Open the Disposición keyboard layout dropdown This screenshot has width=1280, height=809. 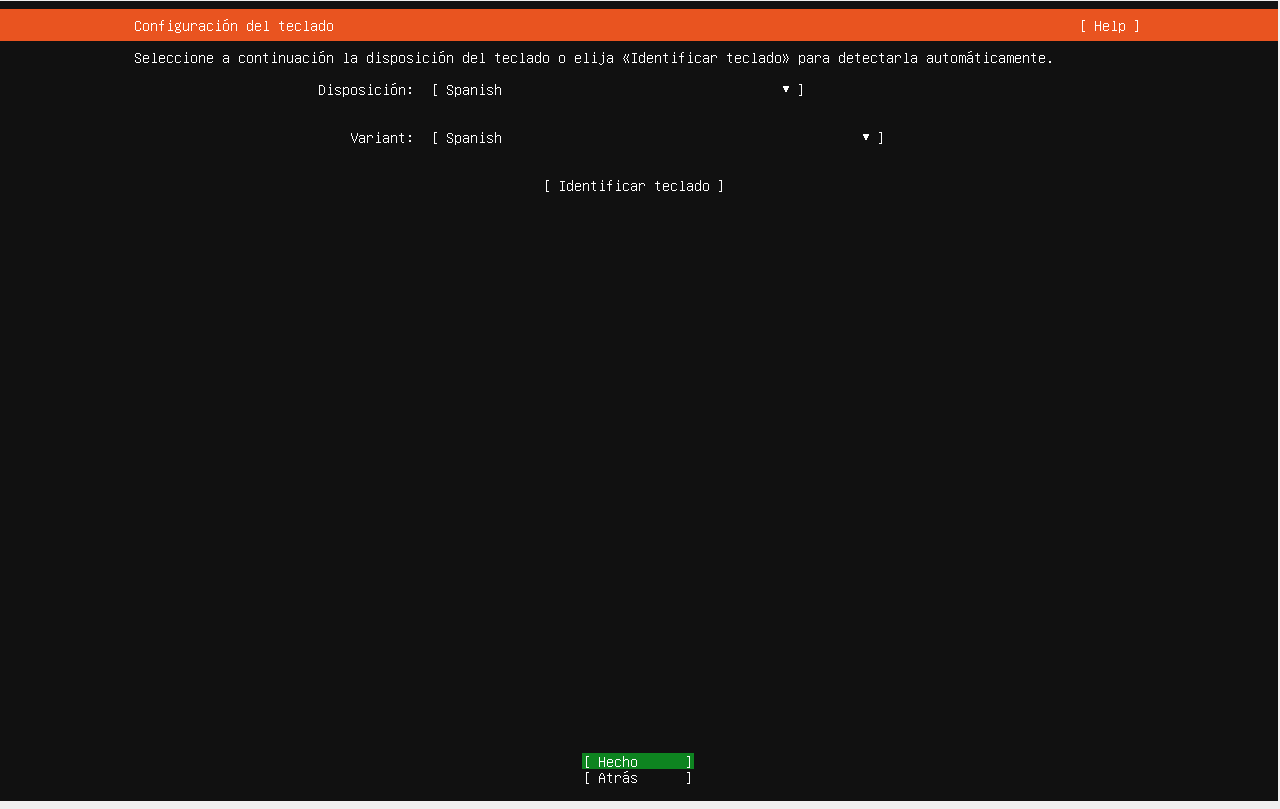(x=618, y=90)
